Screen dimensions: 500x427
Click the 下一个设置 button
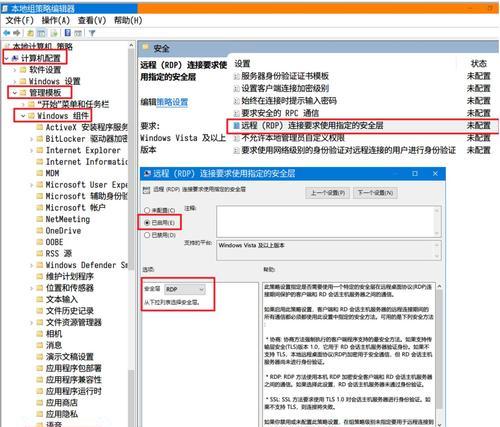[x=375, y=193]
